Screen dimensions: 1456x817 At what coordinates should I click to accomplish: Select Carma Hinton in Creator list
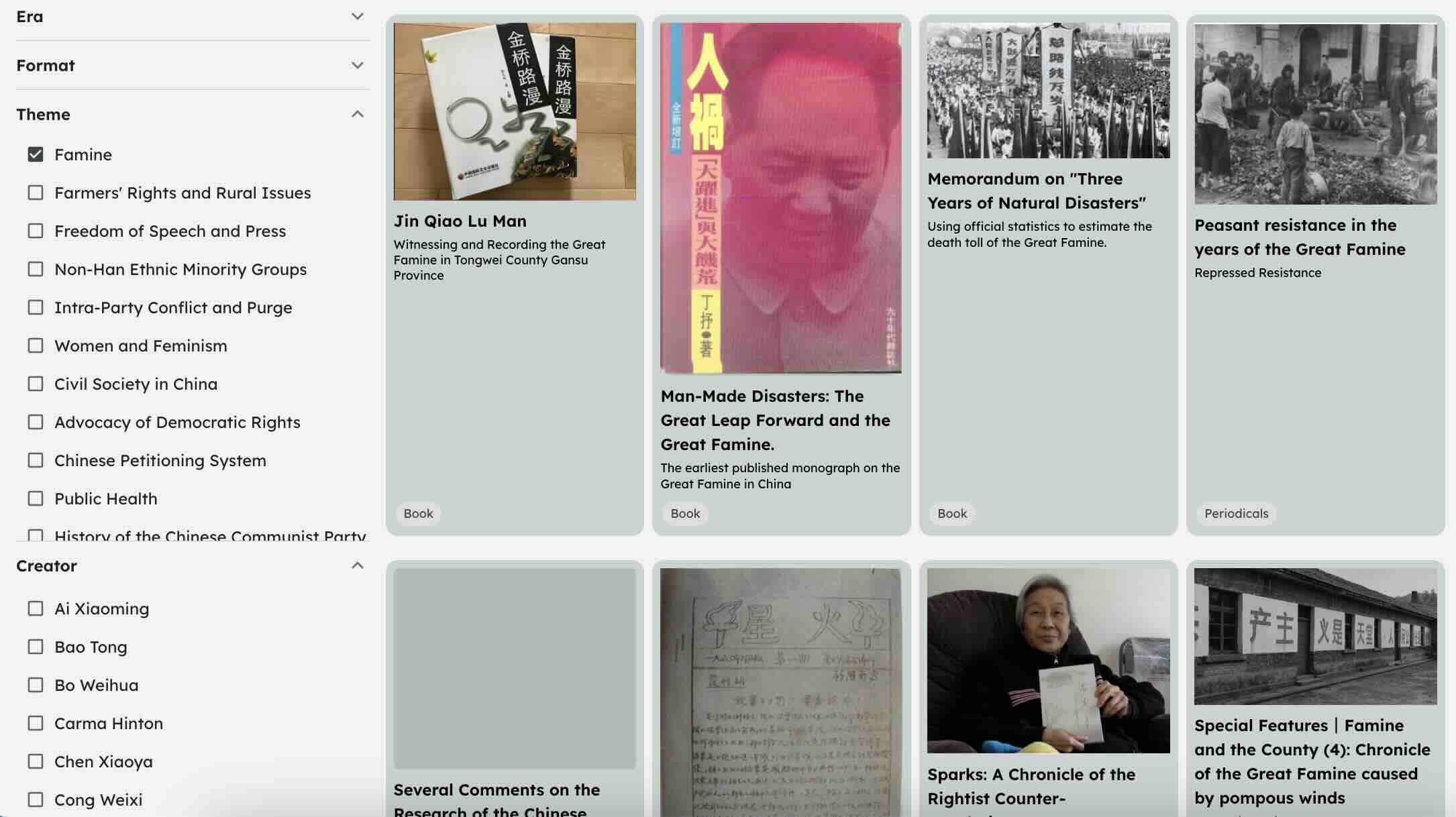36,723
